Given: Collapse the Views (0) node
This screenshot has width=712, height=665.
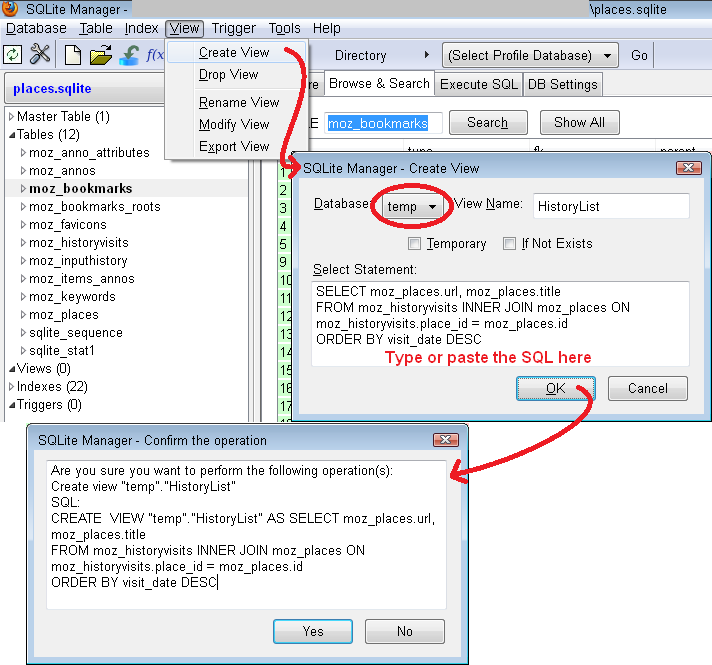Looking at the screenshot, I should click(11, 368).
